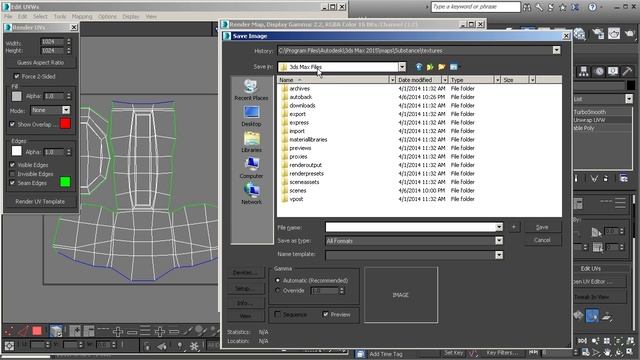Click the File name input field

pyautogui.click(x=410, y=227)
